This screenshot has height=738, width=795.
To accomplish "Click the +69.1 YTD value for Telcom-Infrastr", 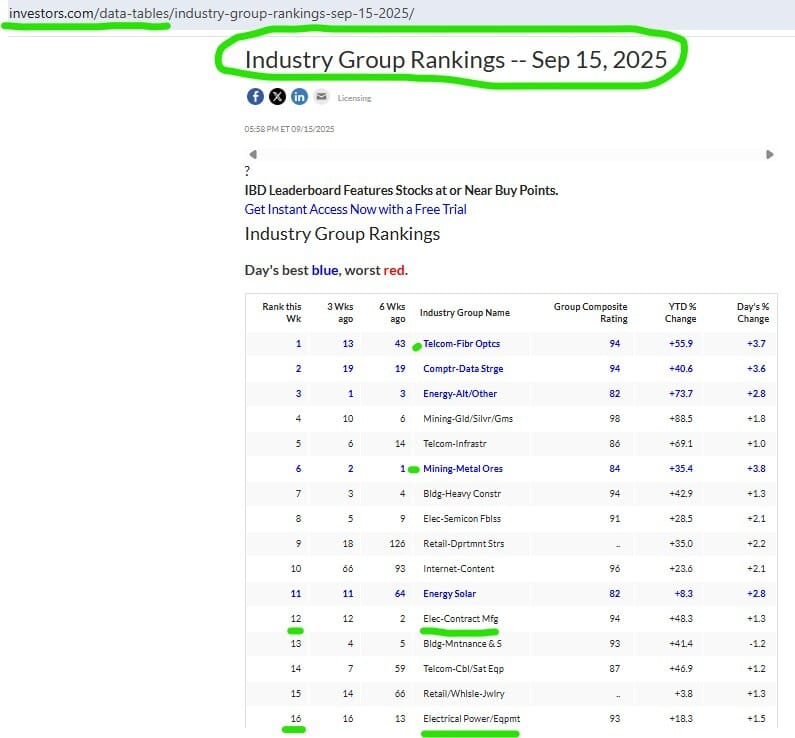I will click(680, 444).
